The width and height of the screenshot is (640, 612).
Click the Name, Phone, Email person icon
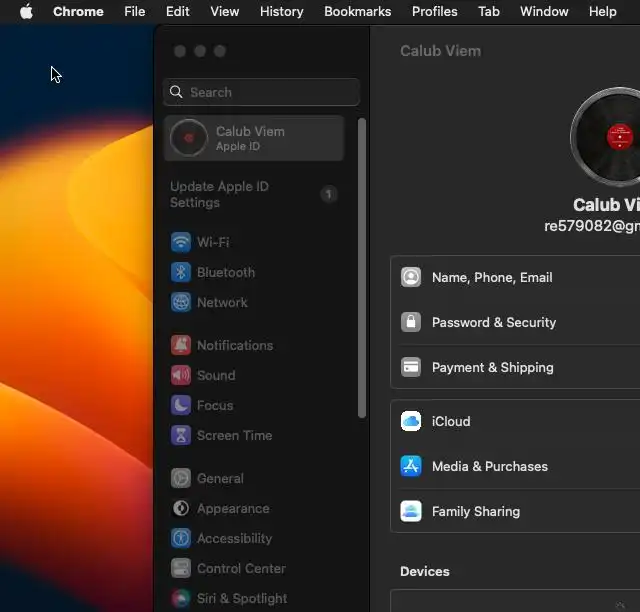[411, 278]
